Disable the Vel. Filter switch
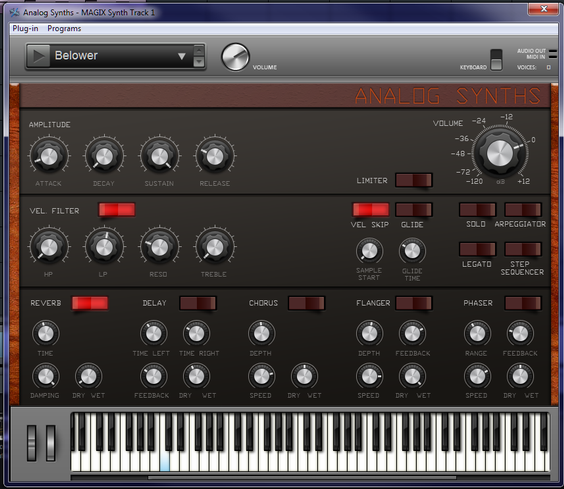Image resolution: width=564 pixels, height=489 pixels. (x=117, y=210)
